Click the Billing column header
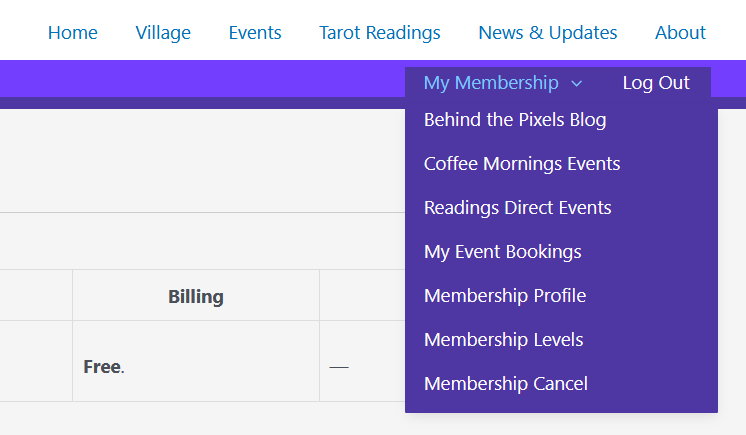The image size is (746, 435). (196, 296)
